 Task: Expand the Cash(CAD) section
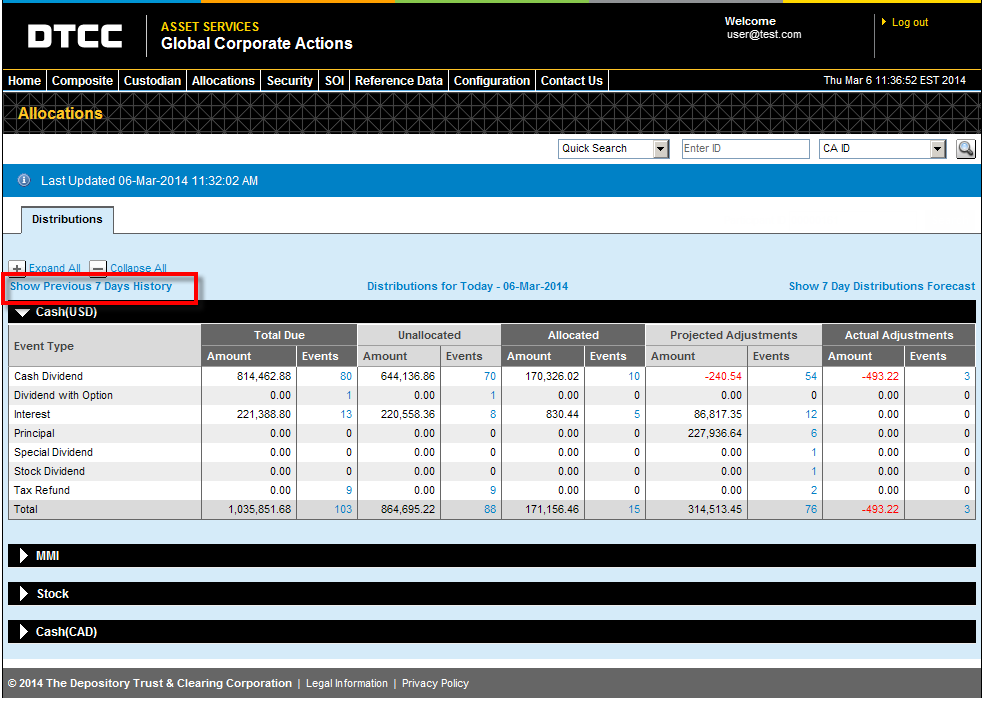click(x=24, y=632)
